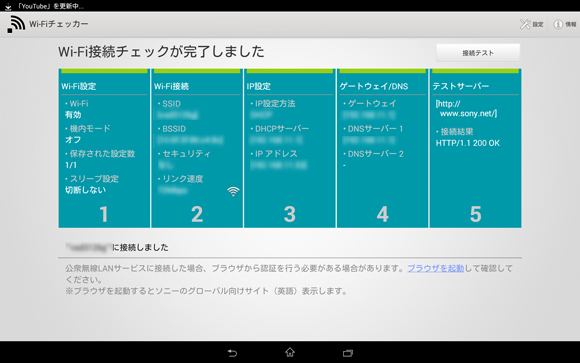The height and width of the screenshot is (363, 580).
Task: Select the Wi-Fi設定 card heading
Action: (79, 86)
